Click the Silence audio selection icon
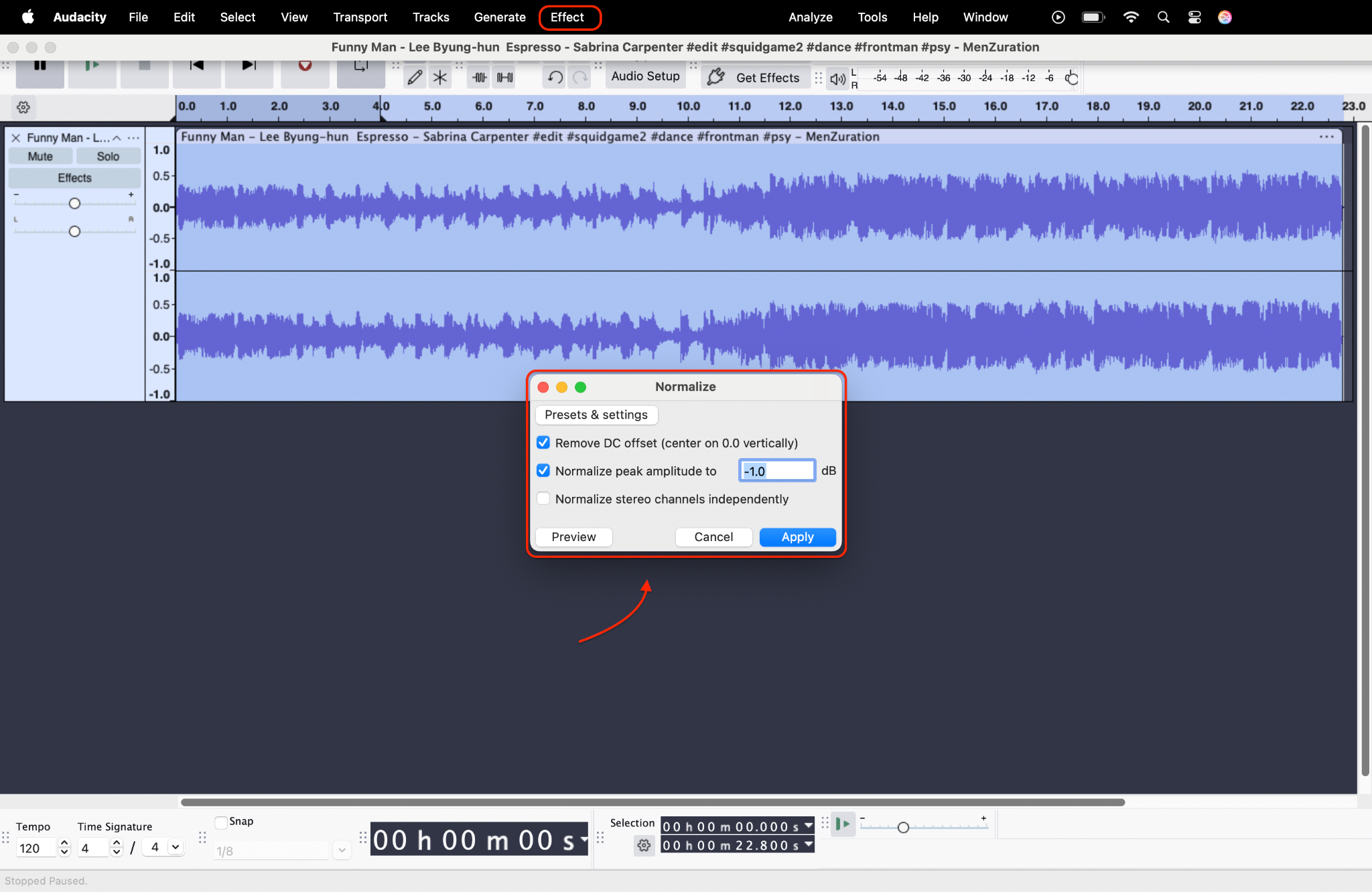Image resolution: width=1372 pixels, height=892 pixels. (x=505, y=78)
